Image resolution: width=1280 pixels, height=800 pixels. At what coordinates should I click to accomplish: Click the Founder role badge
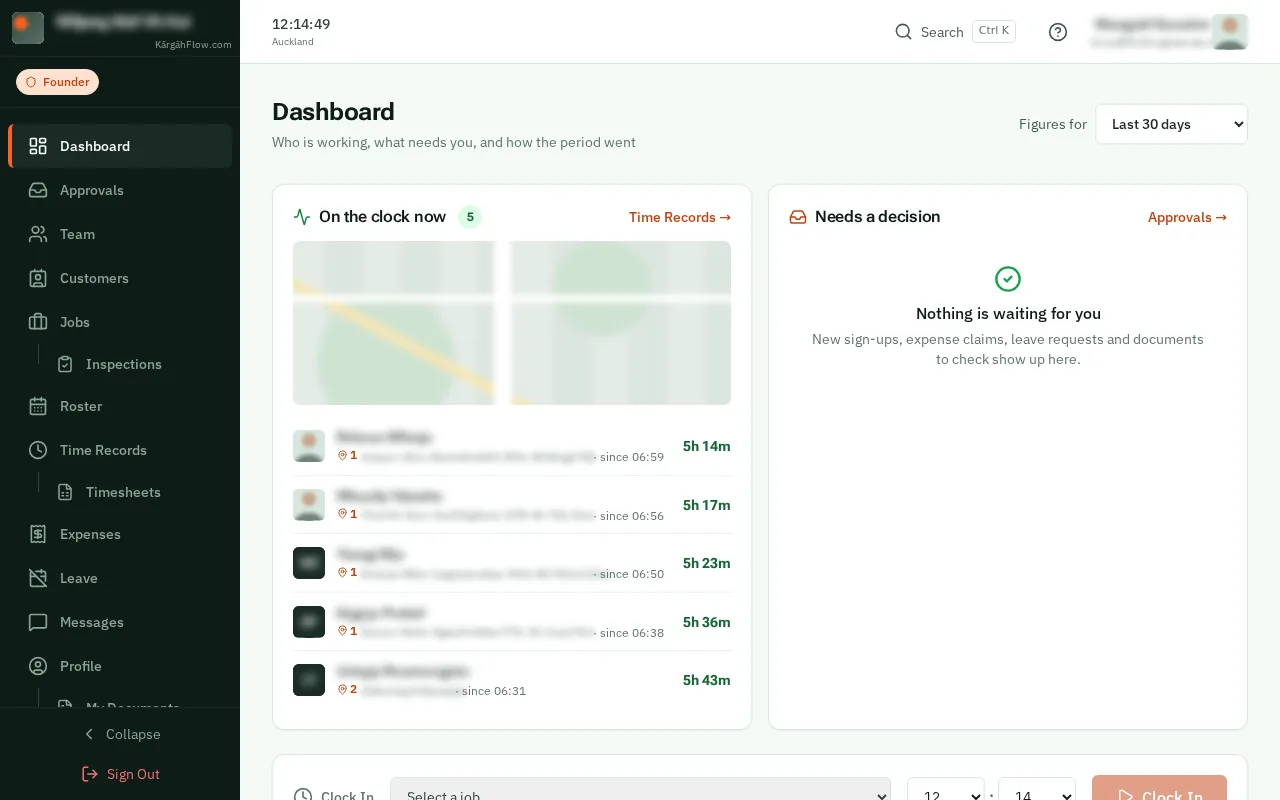point(57,82)
